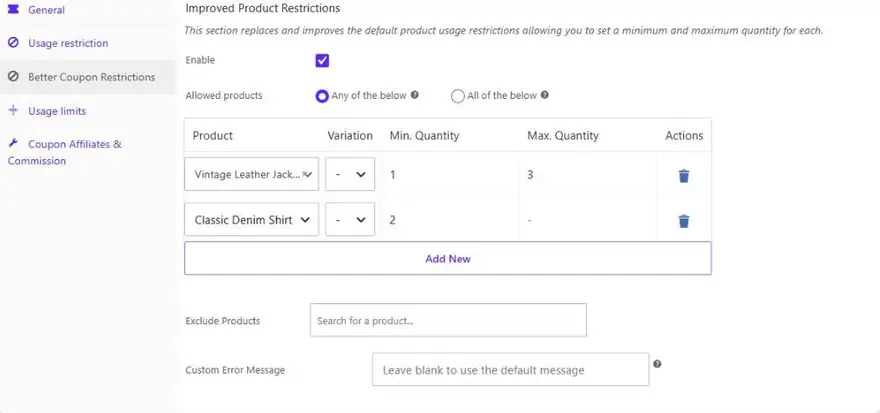Click the Add New button
The width and height of the screenshot is (880, 413).
[448, 258]
